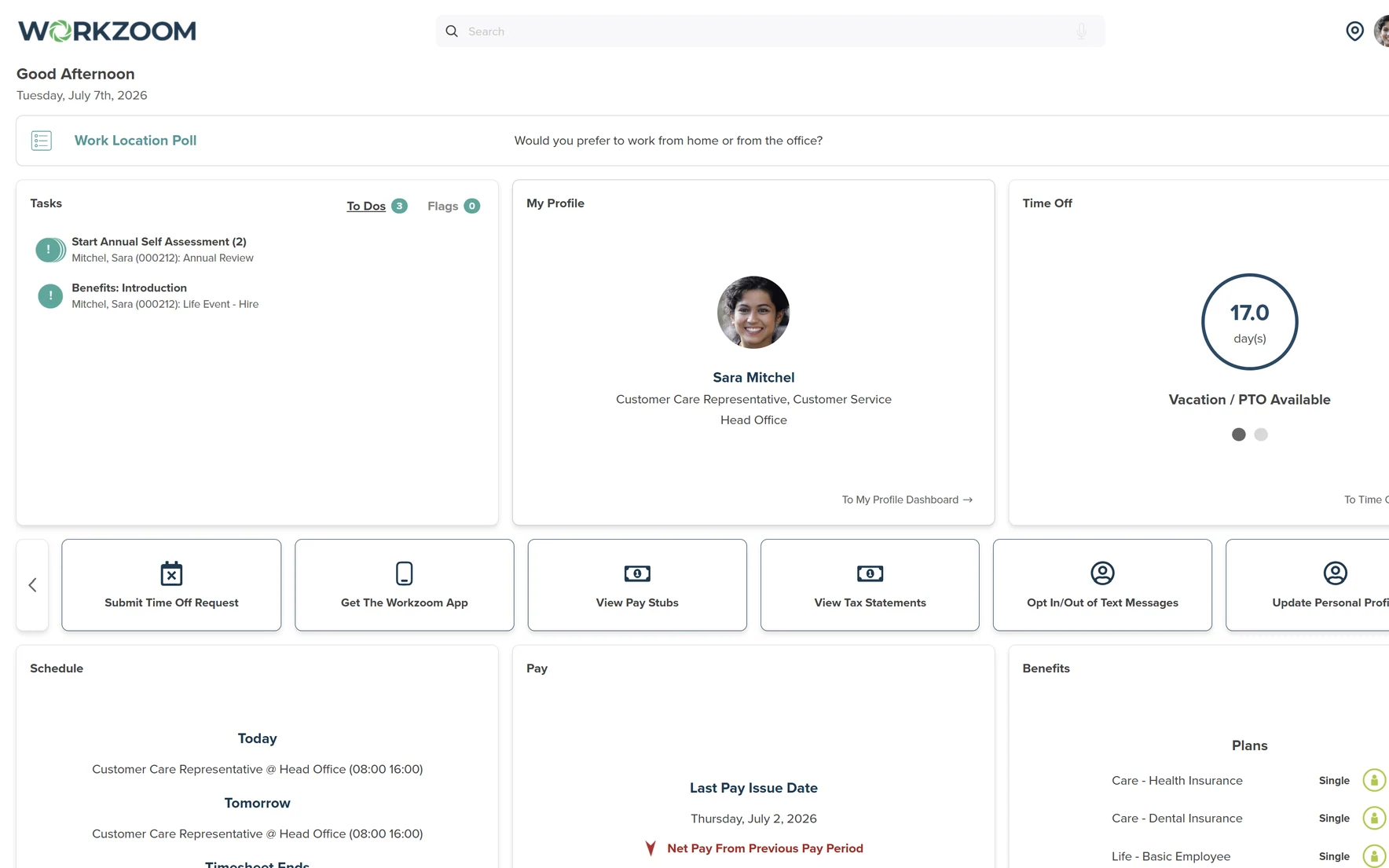
Task: Collapse quick actions with left chevron
Action: 32,584
